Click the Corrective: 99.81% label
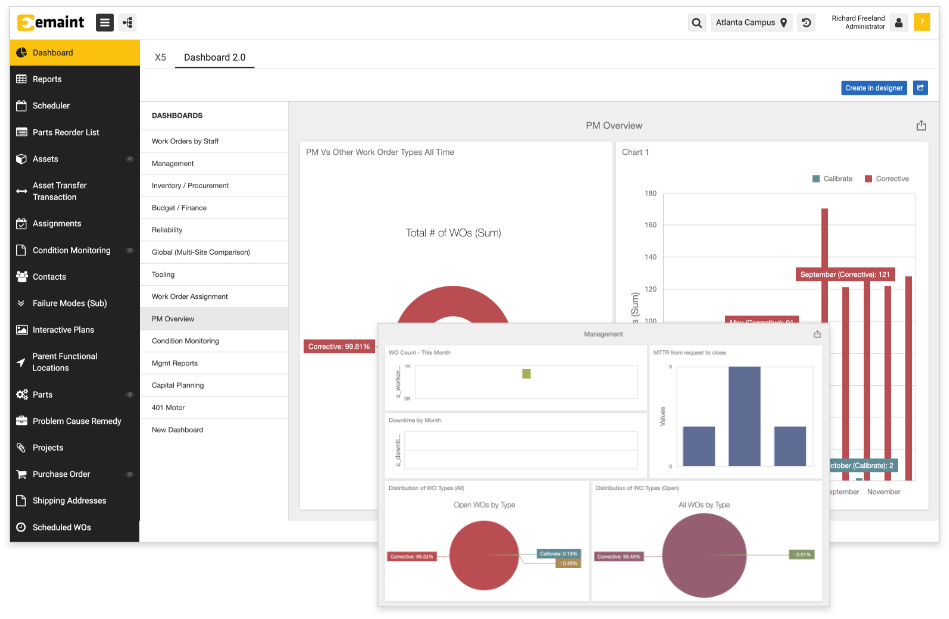949x619 pixels. point(339,347)
